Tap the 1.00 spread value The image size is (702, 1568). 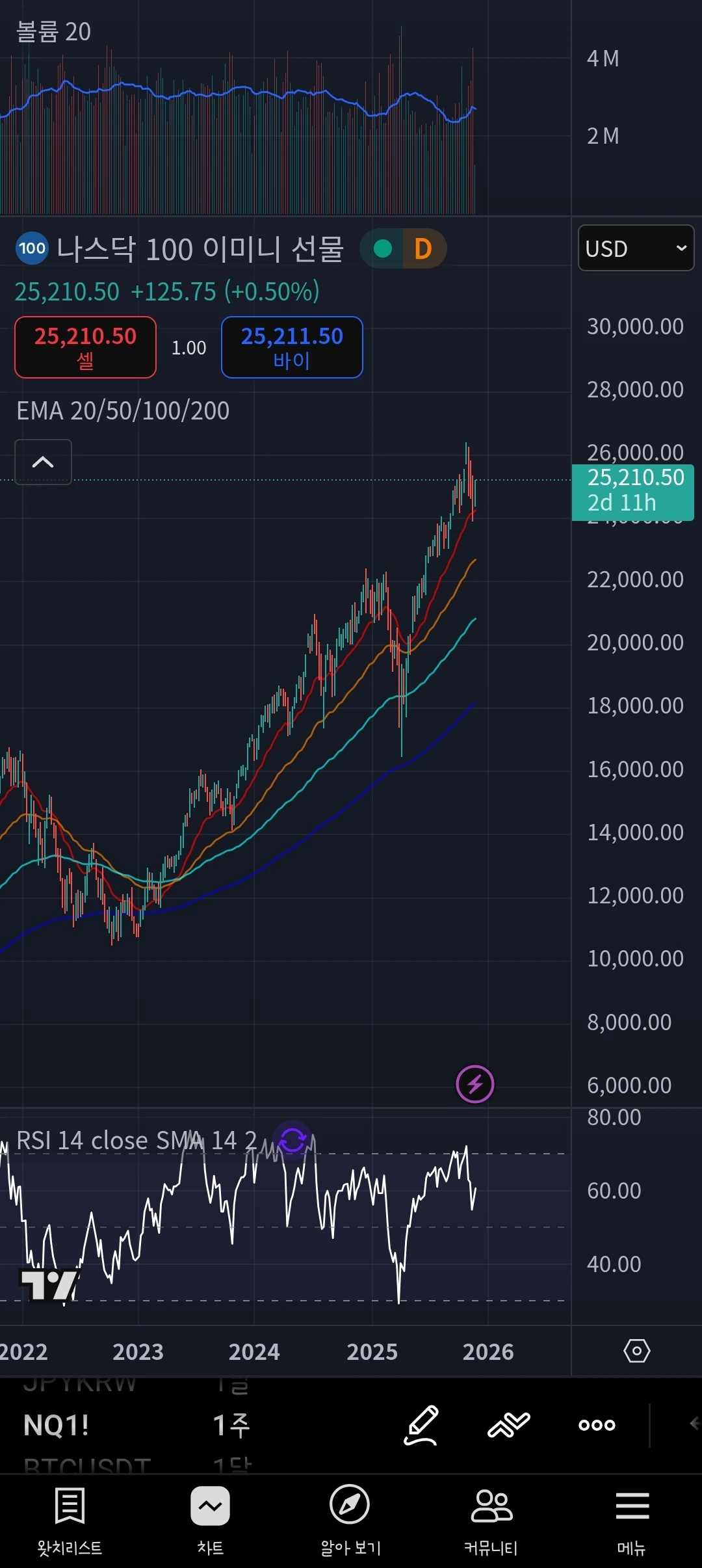coord(188,348)
